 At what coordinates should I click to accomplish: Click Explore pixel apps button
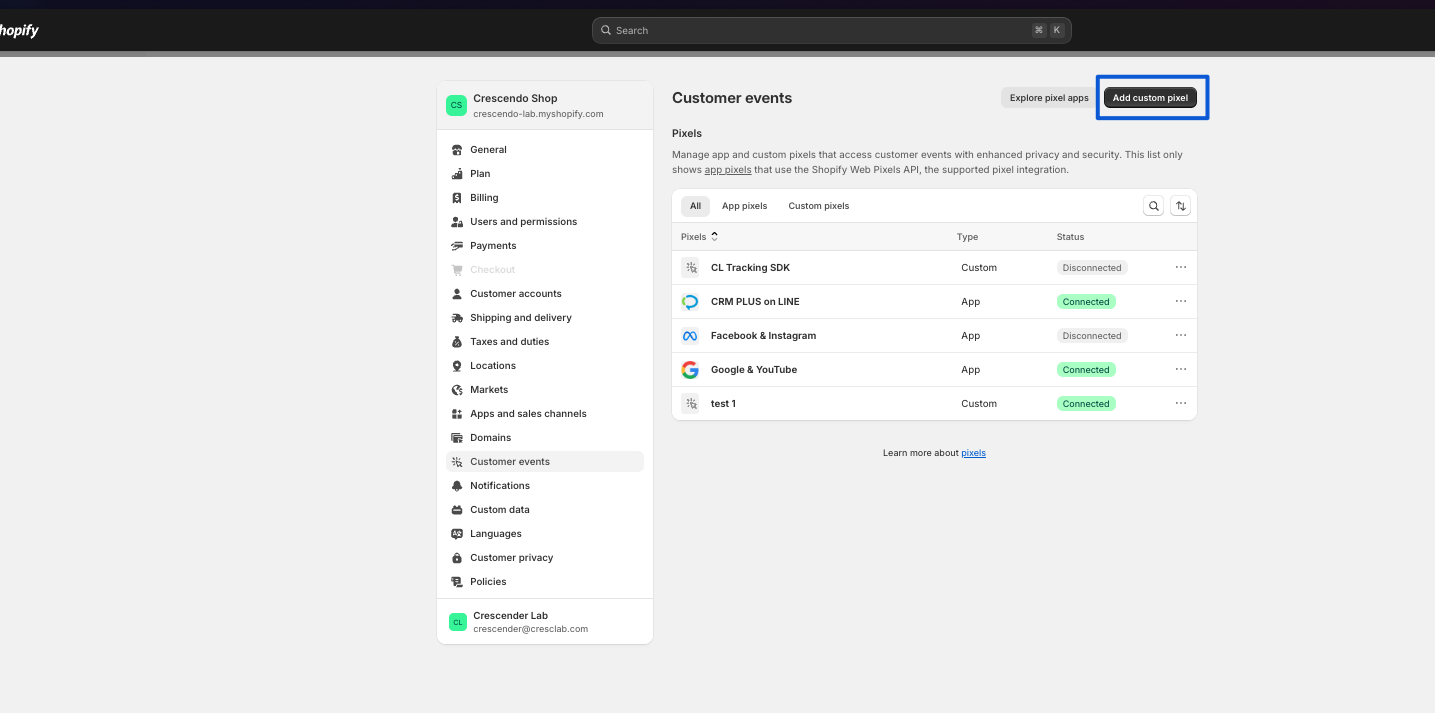[x=1048, y=98]
